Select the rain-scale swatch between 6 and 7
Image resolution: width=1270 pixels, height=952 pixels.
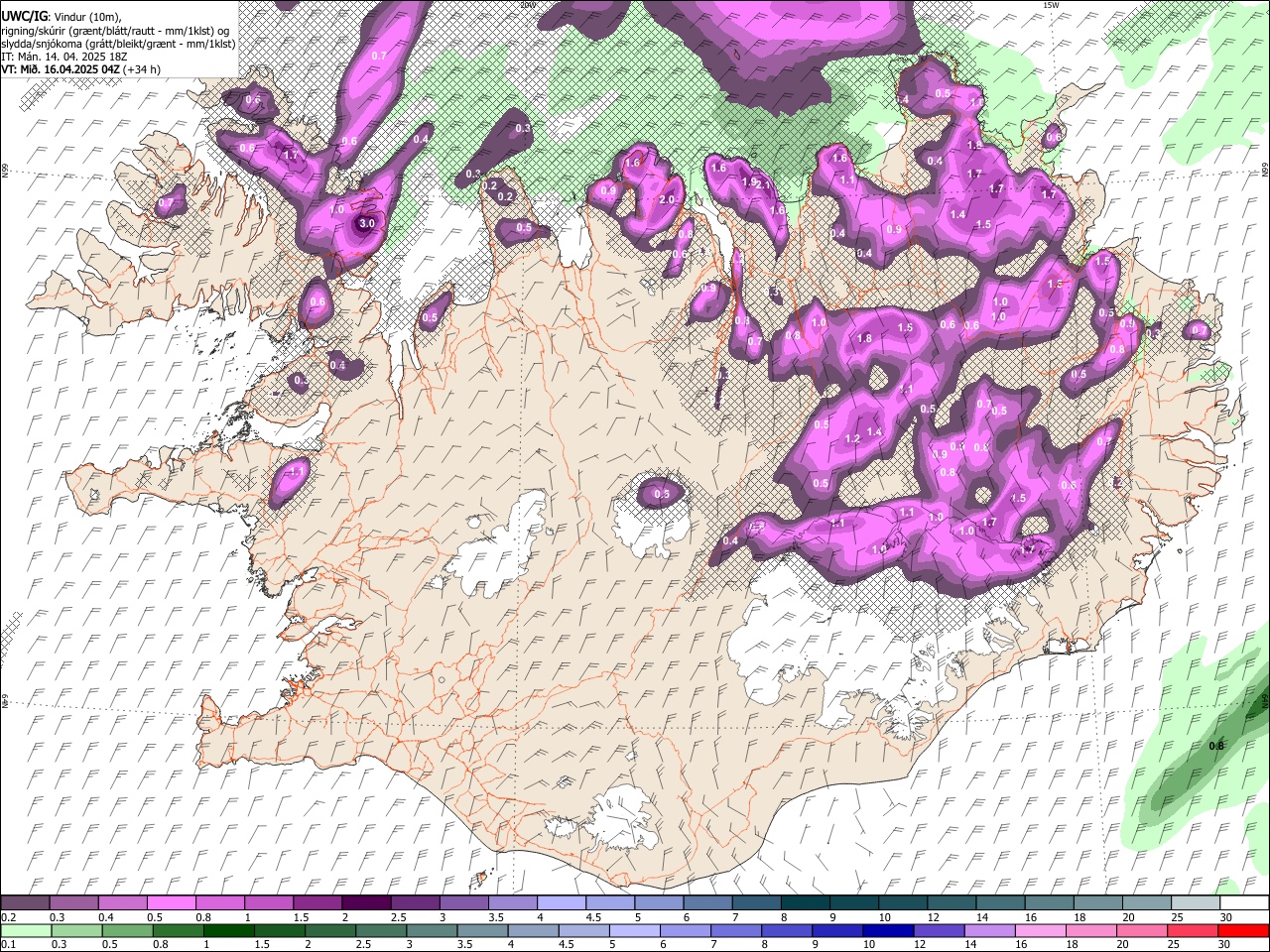pyautogui.click(x=684, y=930)
